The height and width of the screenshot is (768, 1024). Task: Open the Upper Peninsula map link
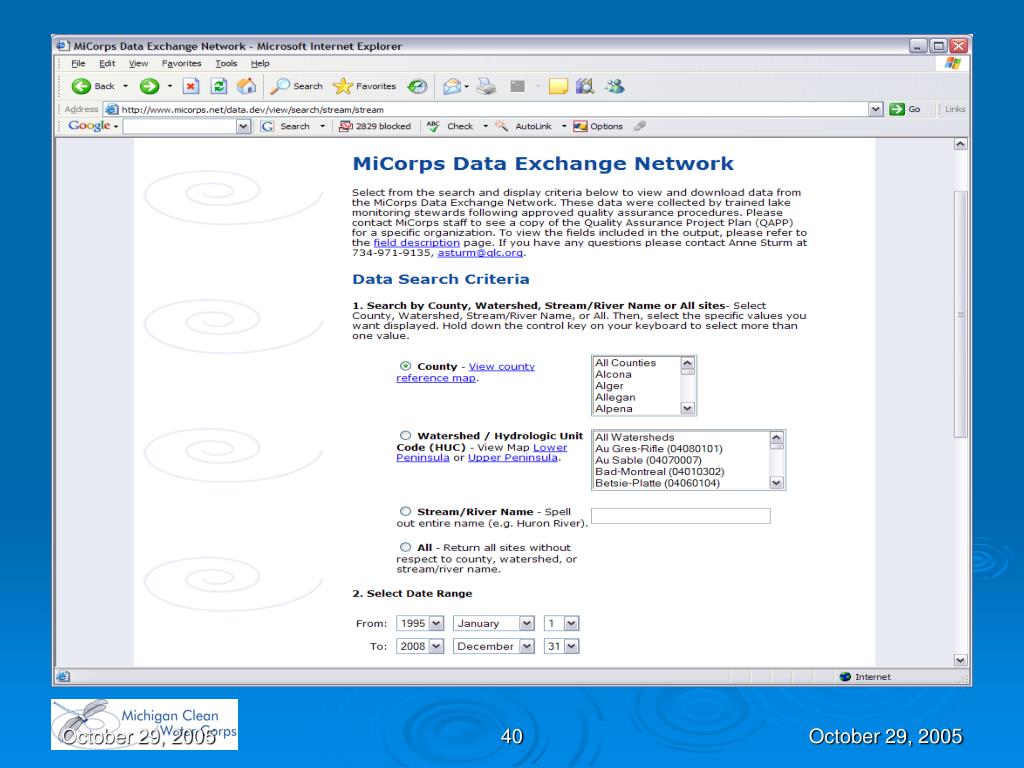pos(513,458)
